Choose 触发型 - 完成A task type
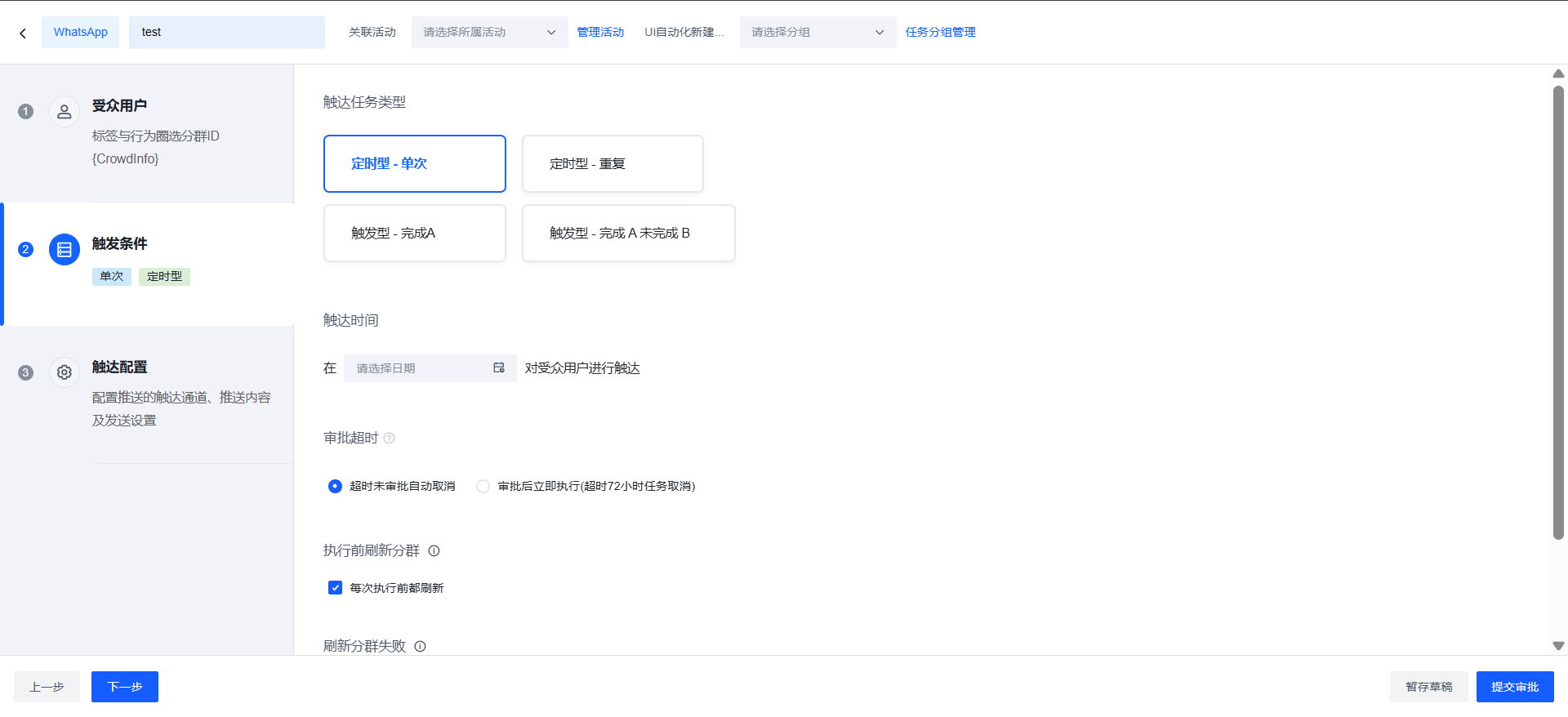 pos(414,234)
